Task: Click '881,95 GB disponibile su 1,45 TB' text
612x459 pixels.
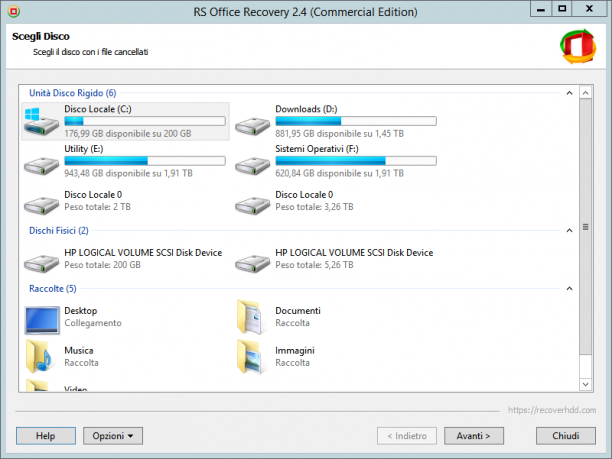Action: (340, 133)
